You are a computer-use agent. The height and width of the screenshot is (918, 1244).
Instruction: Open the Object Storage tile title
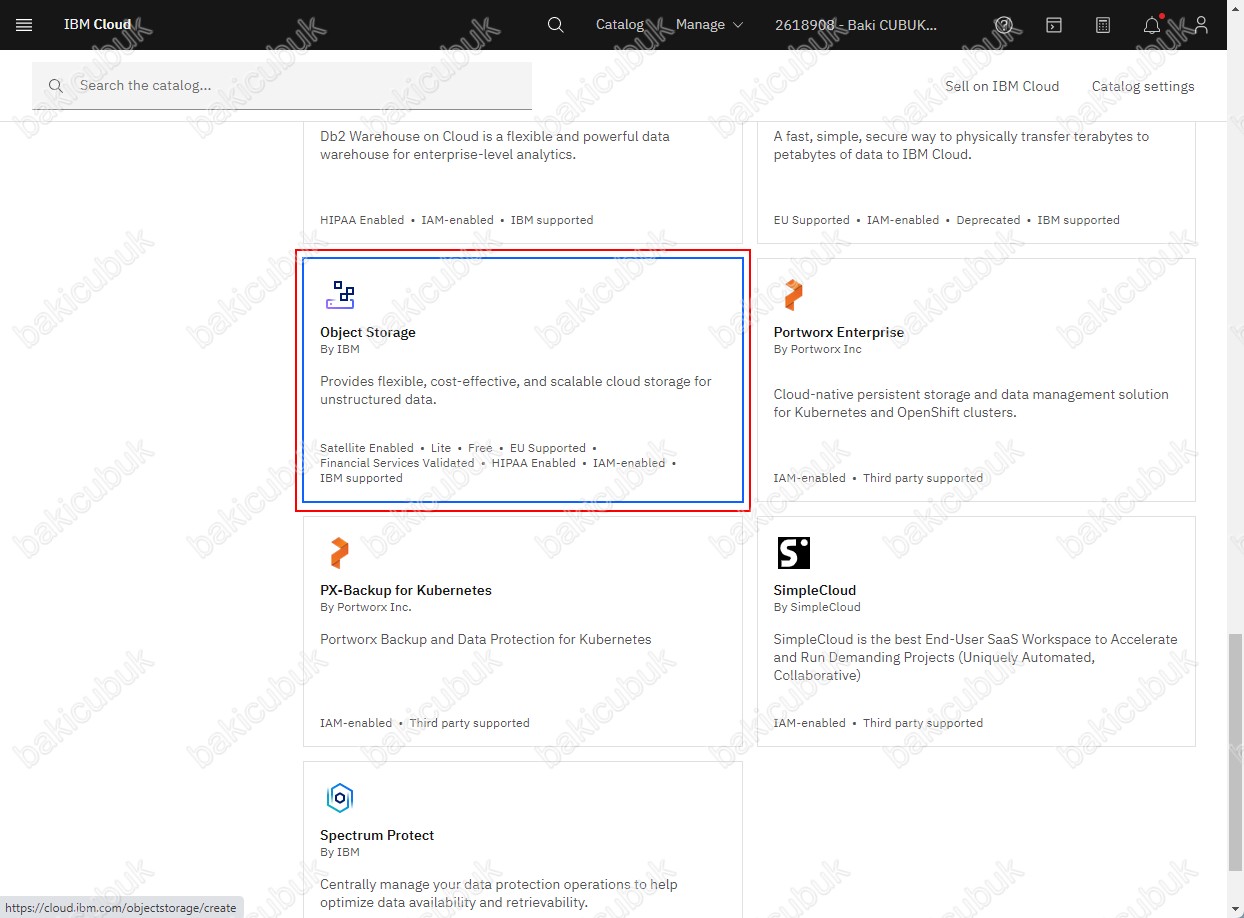[x=368, y=332]
